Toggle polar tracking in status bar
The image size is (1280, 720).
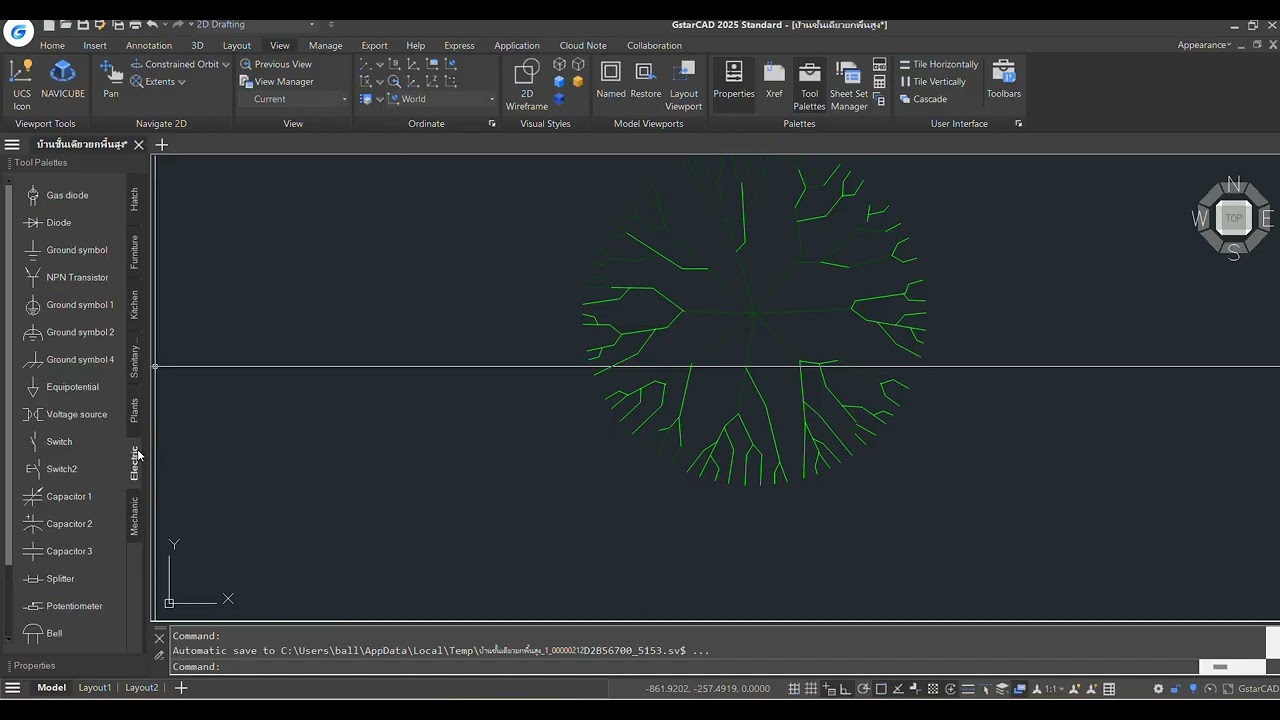(864, 689)
